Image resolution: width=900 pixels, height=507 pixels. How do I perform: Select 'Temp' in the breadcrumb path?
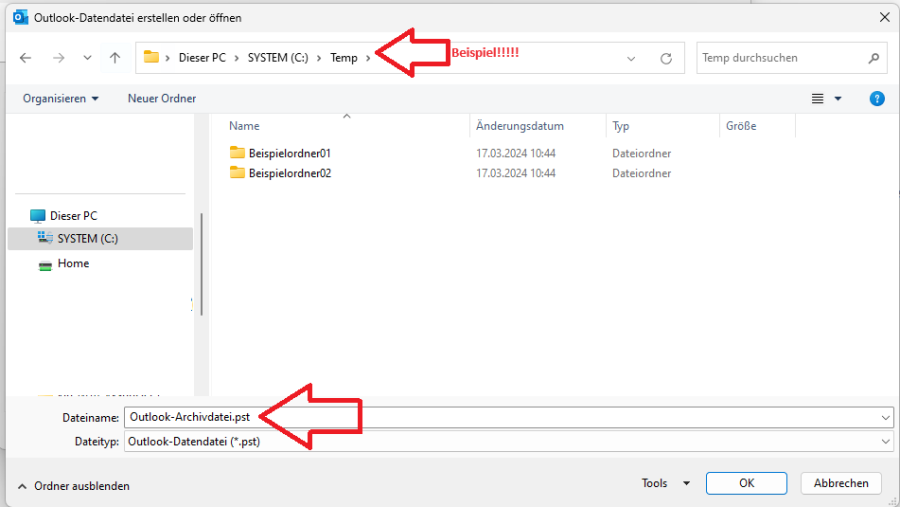point(344,58)
